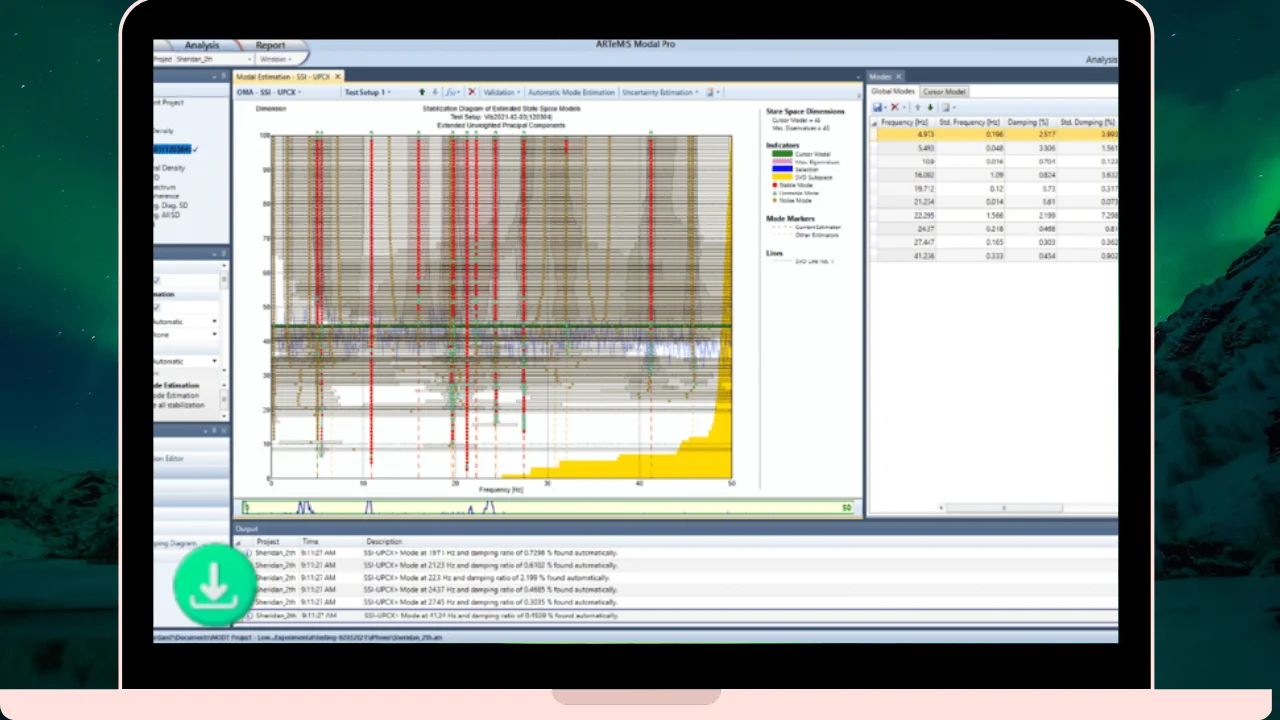The image size is (1280, 720).
Task: Click the stabilization diagram plot area
Action: 501,305
